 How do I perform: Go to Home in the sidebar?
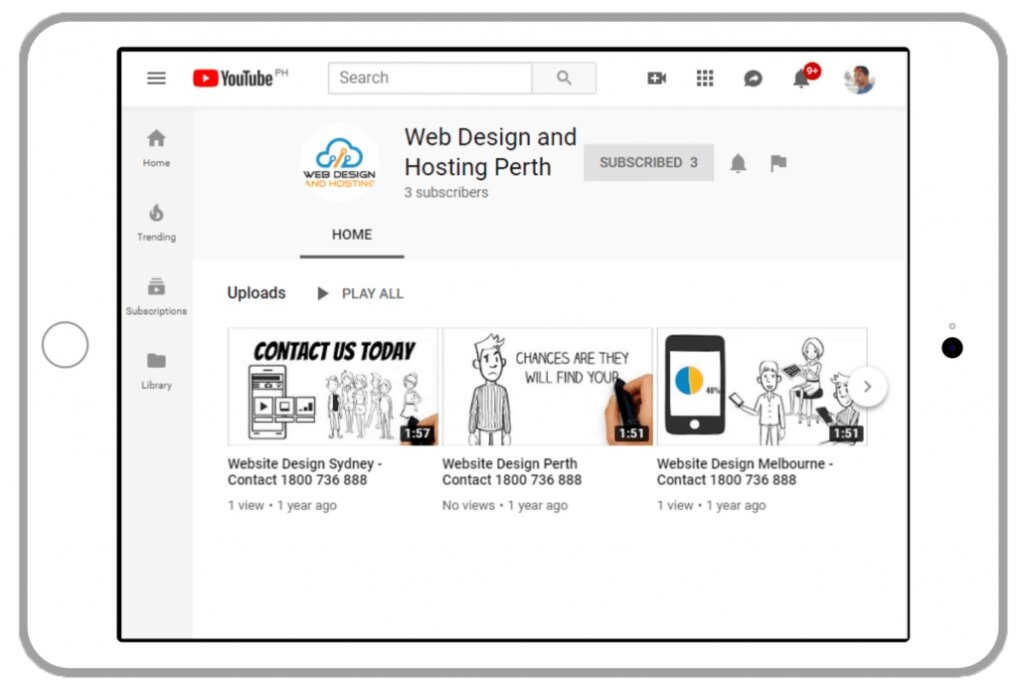pos(156,148)
